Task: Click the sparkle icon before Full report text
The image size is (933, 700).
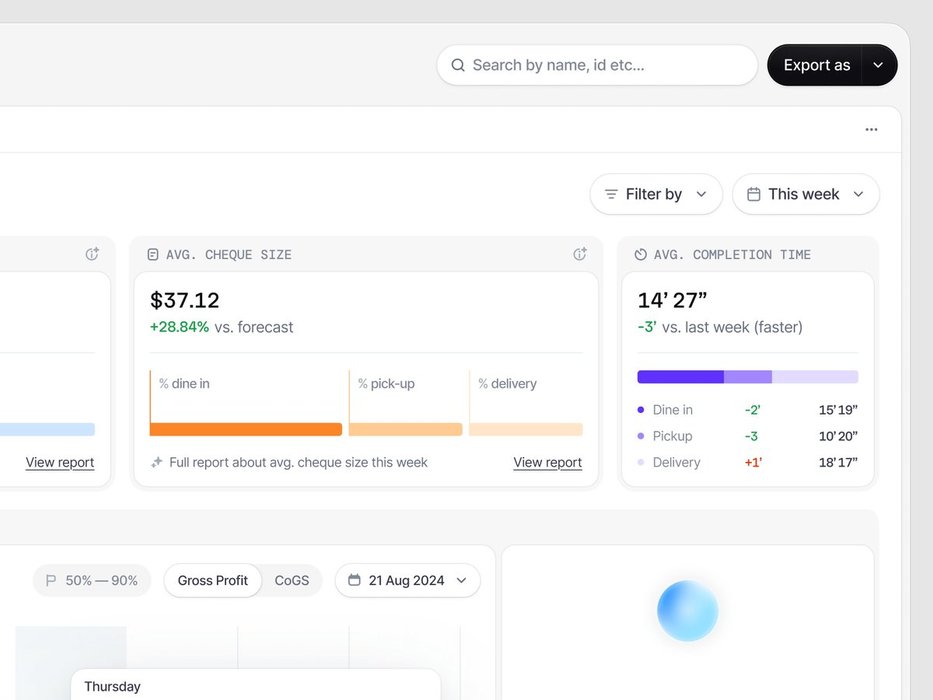Action: pyautogui.click(x=156, y=462)
